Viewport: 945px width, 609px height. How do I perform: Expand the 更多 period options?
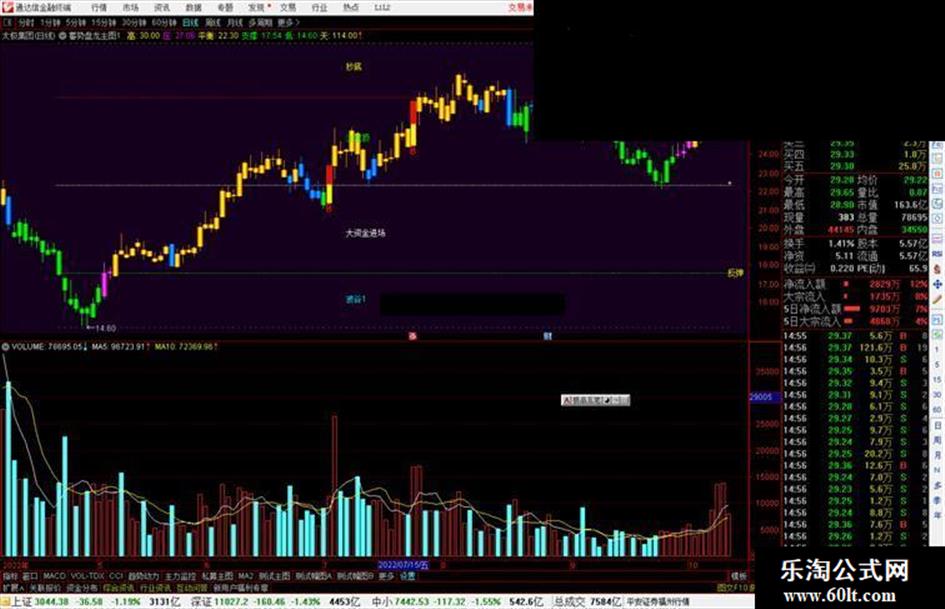pos(288,22)
